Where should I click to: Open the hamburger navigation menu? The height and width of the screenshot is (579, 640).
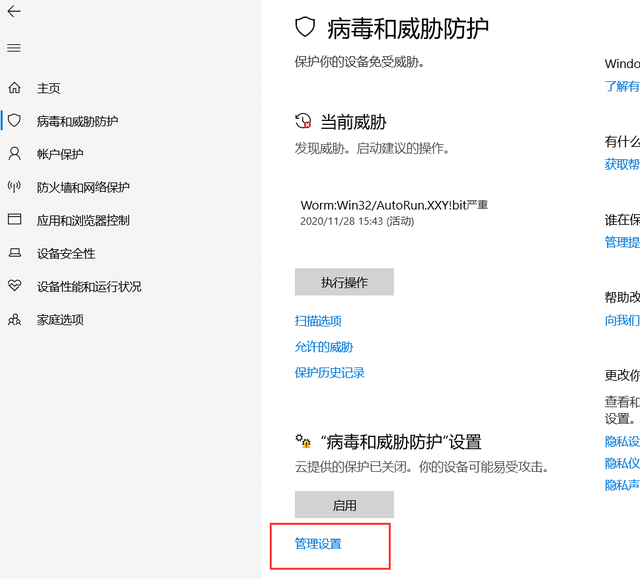14,48
